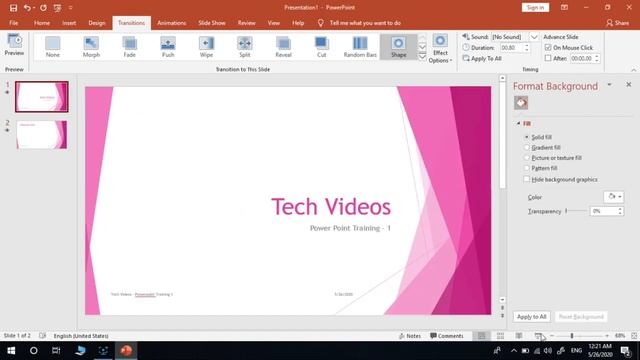Save the presentation from Quick Access toolbar
640x360 pixels.
tap(13, 8)
